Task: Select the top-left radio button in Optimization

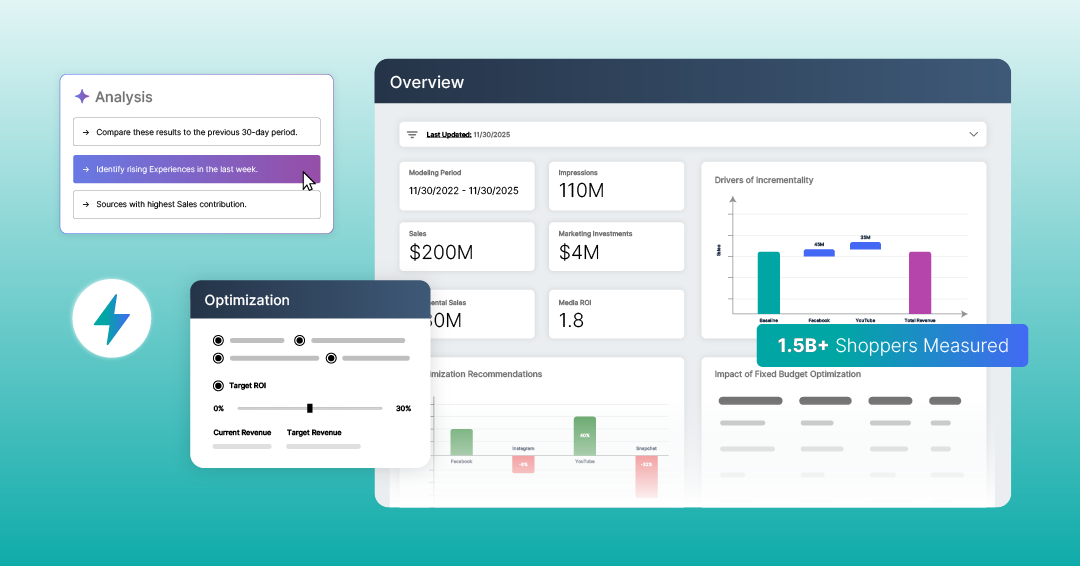Action: 219,340
